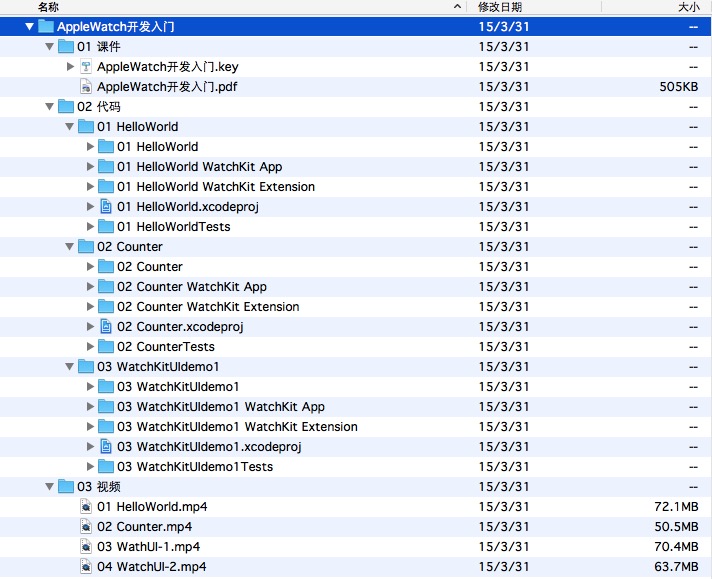Viewport: 712px width, 579px height.
Task: Expand 02 Counter.xcodeproj disclosure triangle
Action: 90,327
